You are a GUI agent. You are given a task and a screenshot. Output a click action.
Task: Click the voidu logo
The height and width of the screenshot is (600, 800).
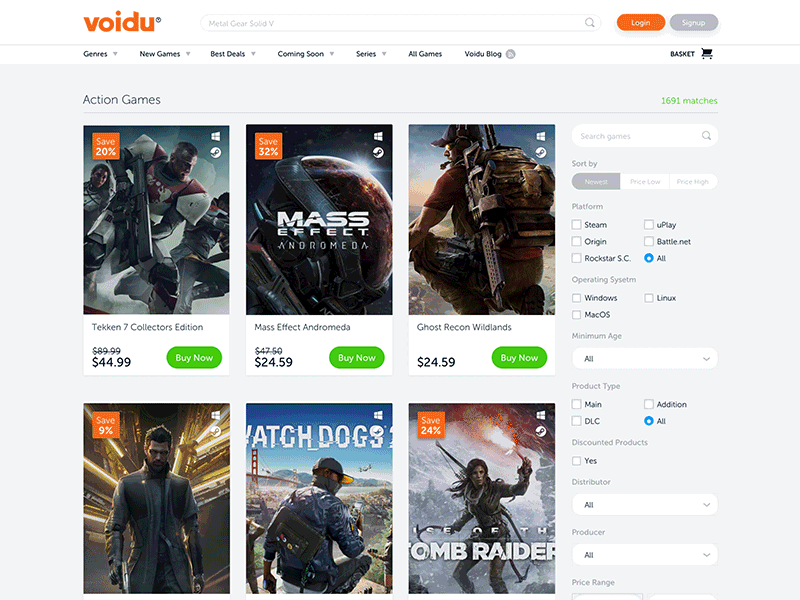pos(122,22)
